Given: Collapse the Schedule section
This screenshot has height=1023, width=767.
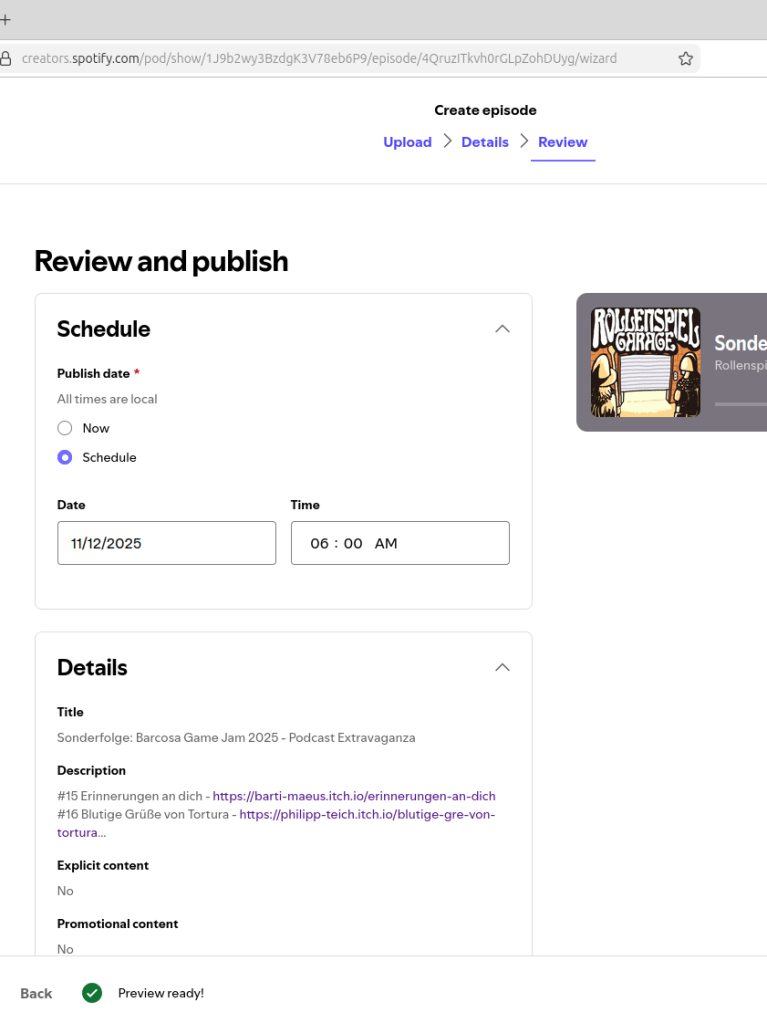Looking at the screenshot, I should (x=502, y=329).
